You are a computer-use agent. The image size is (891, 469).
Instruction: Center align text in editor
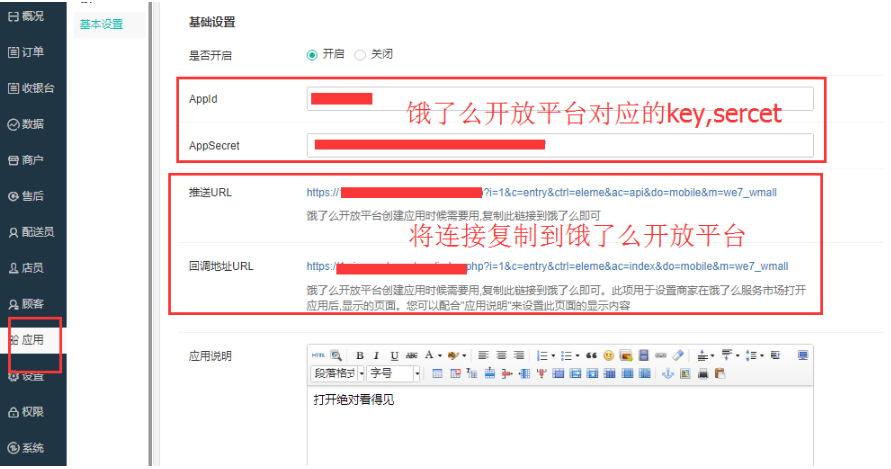(x=501, y=355)
